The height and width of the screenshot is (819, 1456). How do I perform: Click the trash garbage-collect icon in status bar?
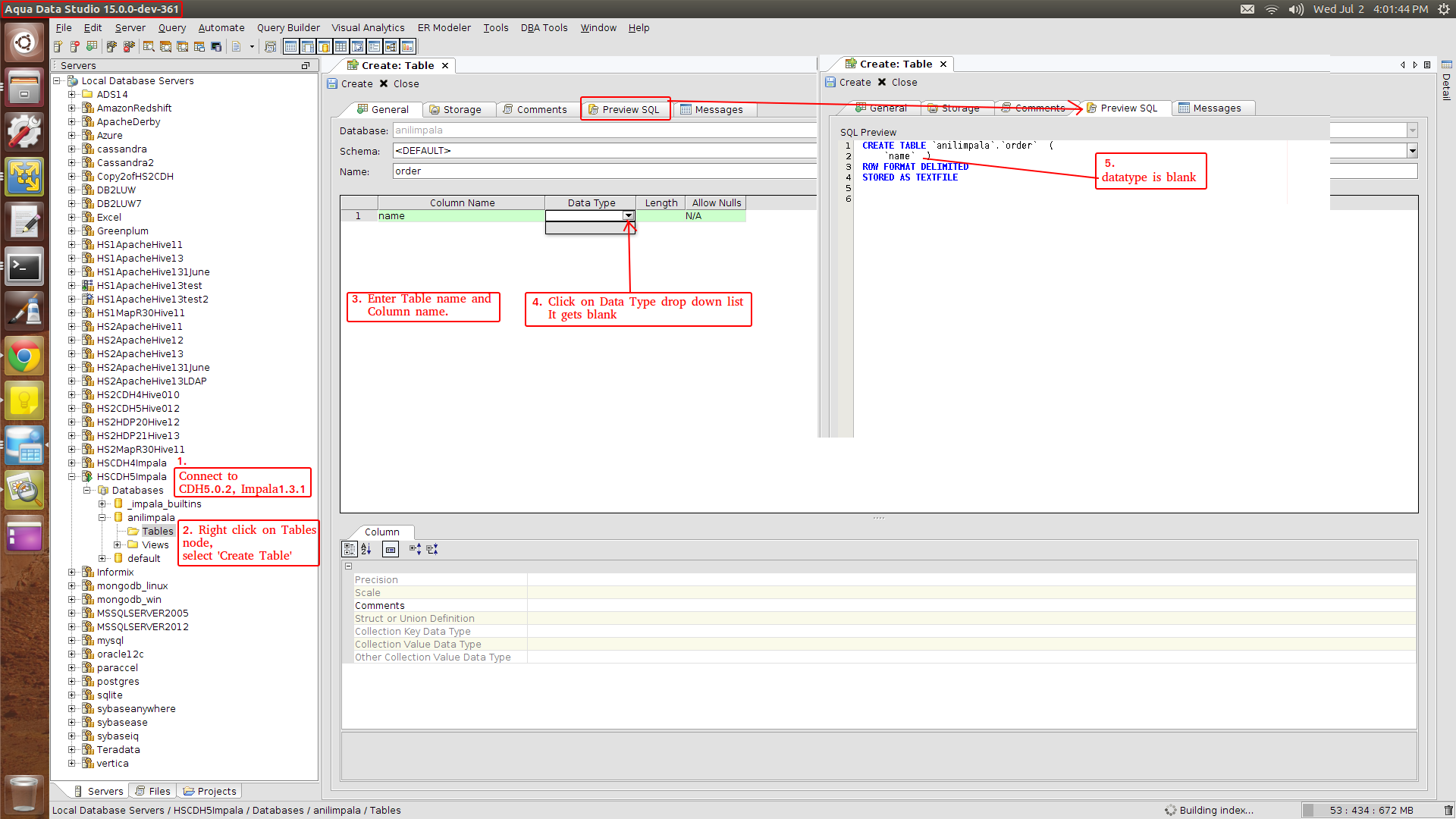click(x=1448, y=810)
